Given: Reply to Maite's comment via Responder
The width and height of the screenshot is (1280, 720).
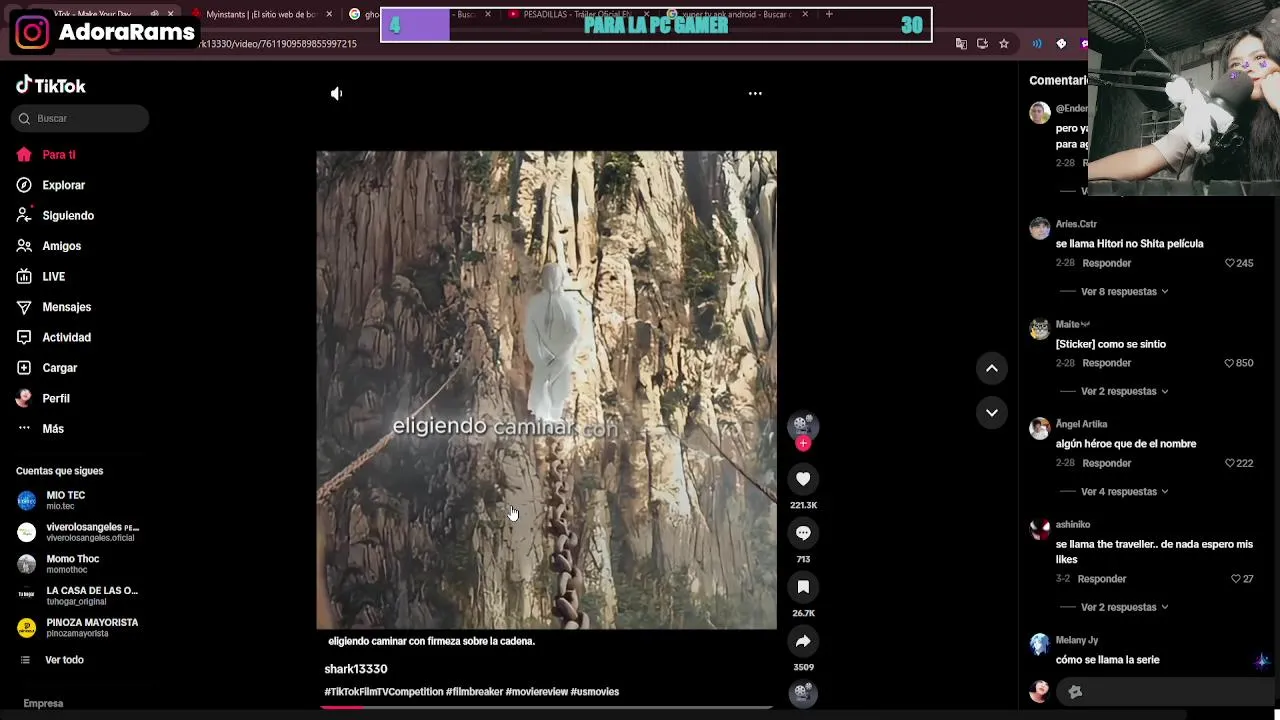Looking at the screenshot, I should click(x=1107, y=363).
